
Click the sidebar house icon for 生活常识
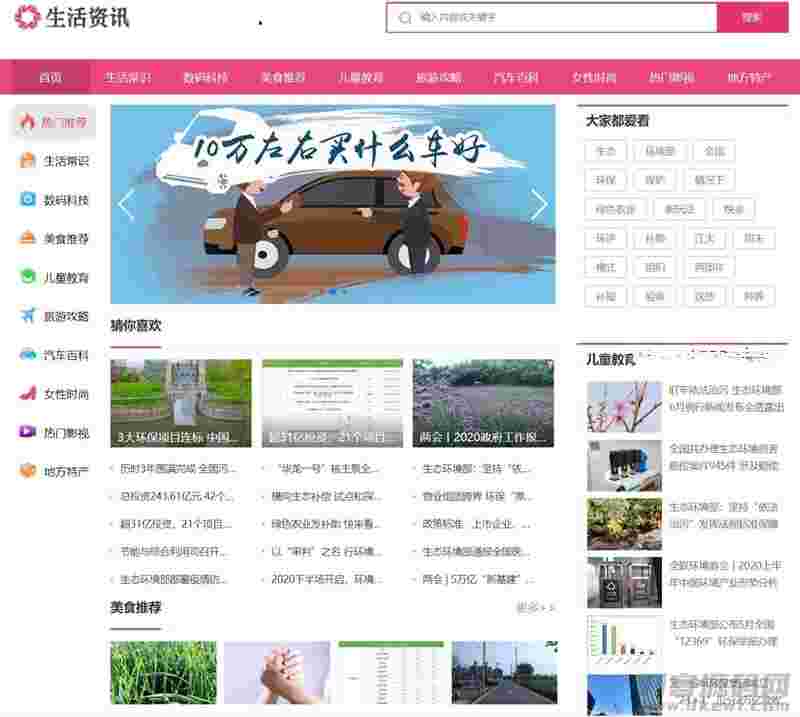[27, 161]
